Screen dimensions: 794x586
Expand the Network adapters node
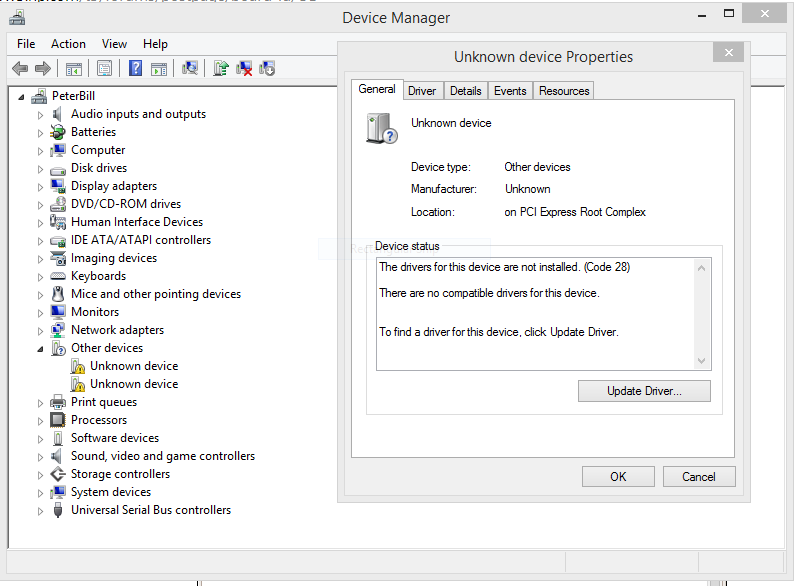41,331
